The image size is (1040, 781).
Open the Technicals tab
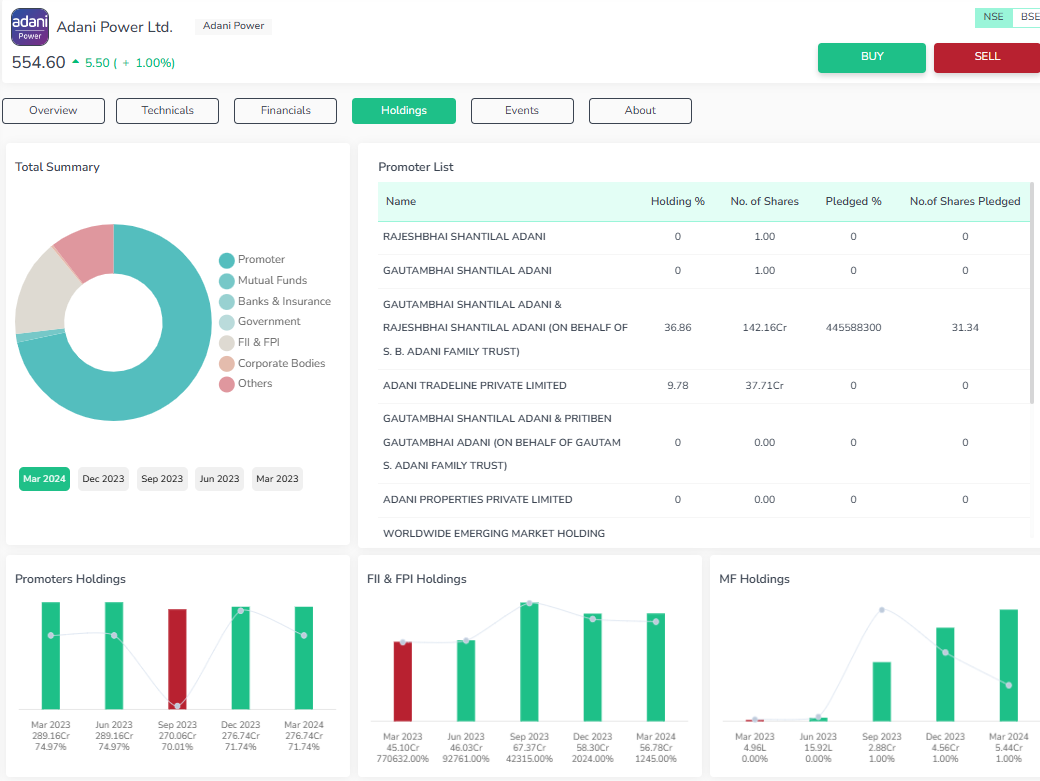point(167,111)
